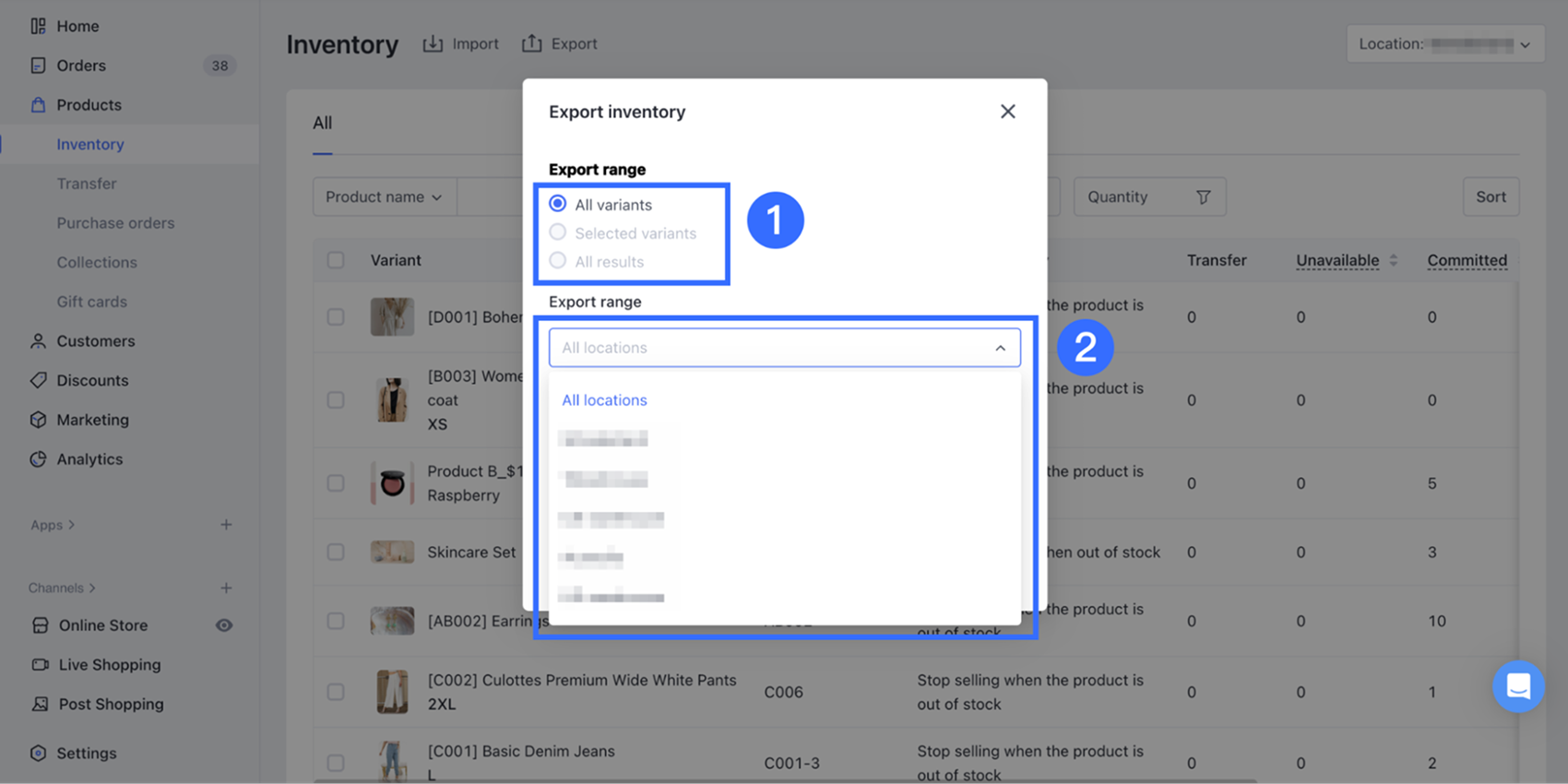
Task: Select the All variants radio button
Action: [x=558, y=204]
